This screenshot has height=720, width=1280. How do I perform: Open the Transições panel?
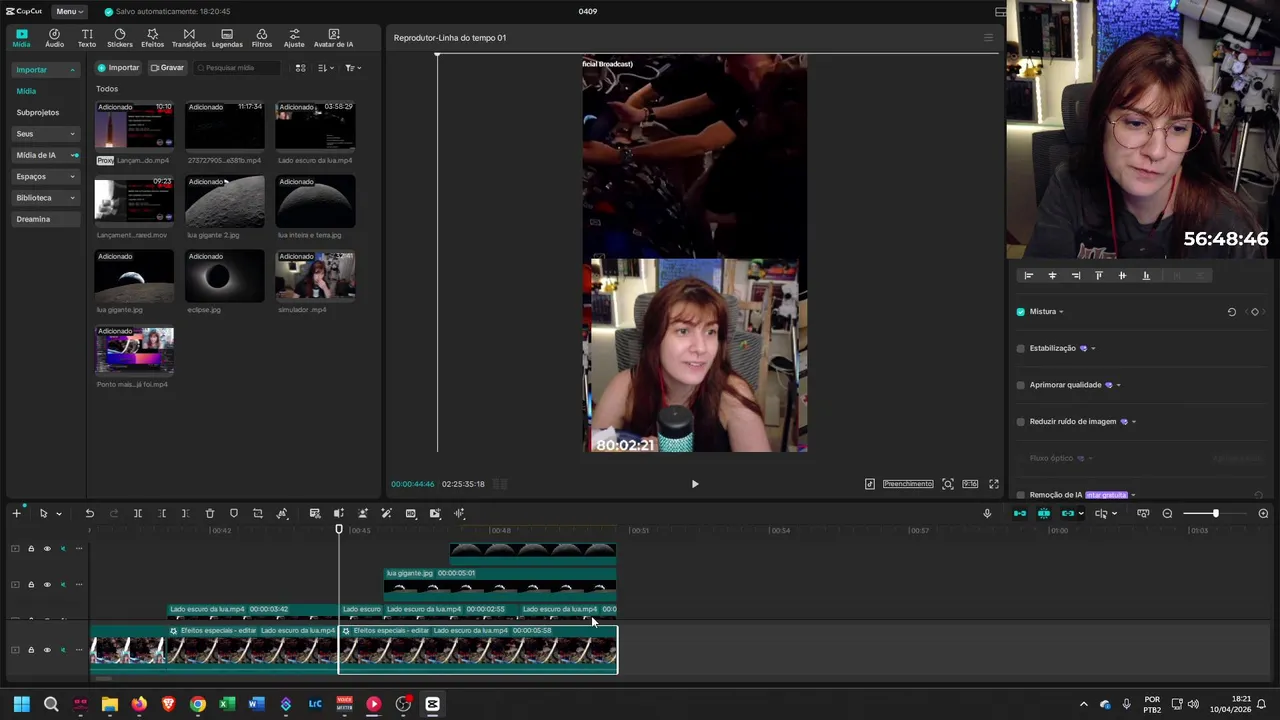188,38
